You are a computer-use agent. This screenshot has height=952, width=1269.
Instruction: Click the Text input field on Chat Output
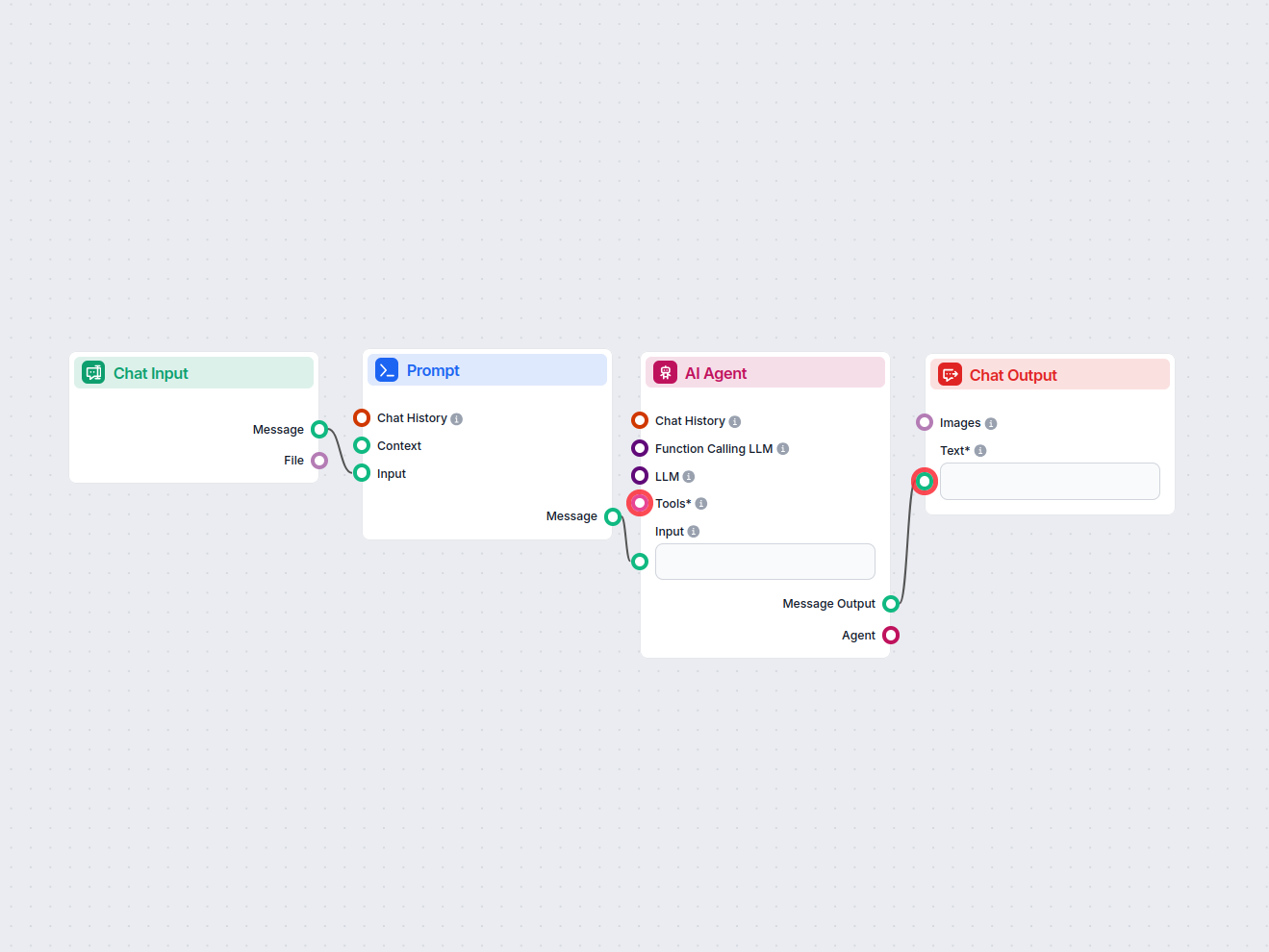(1050, 481)
